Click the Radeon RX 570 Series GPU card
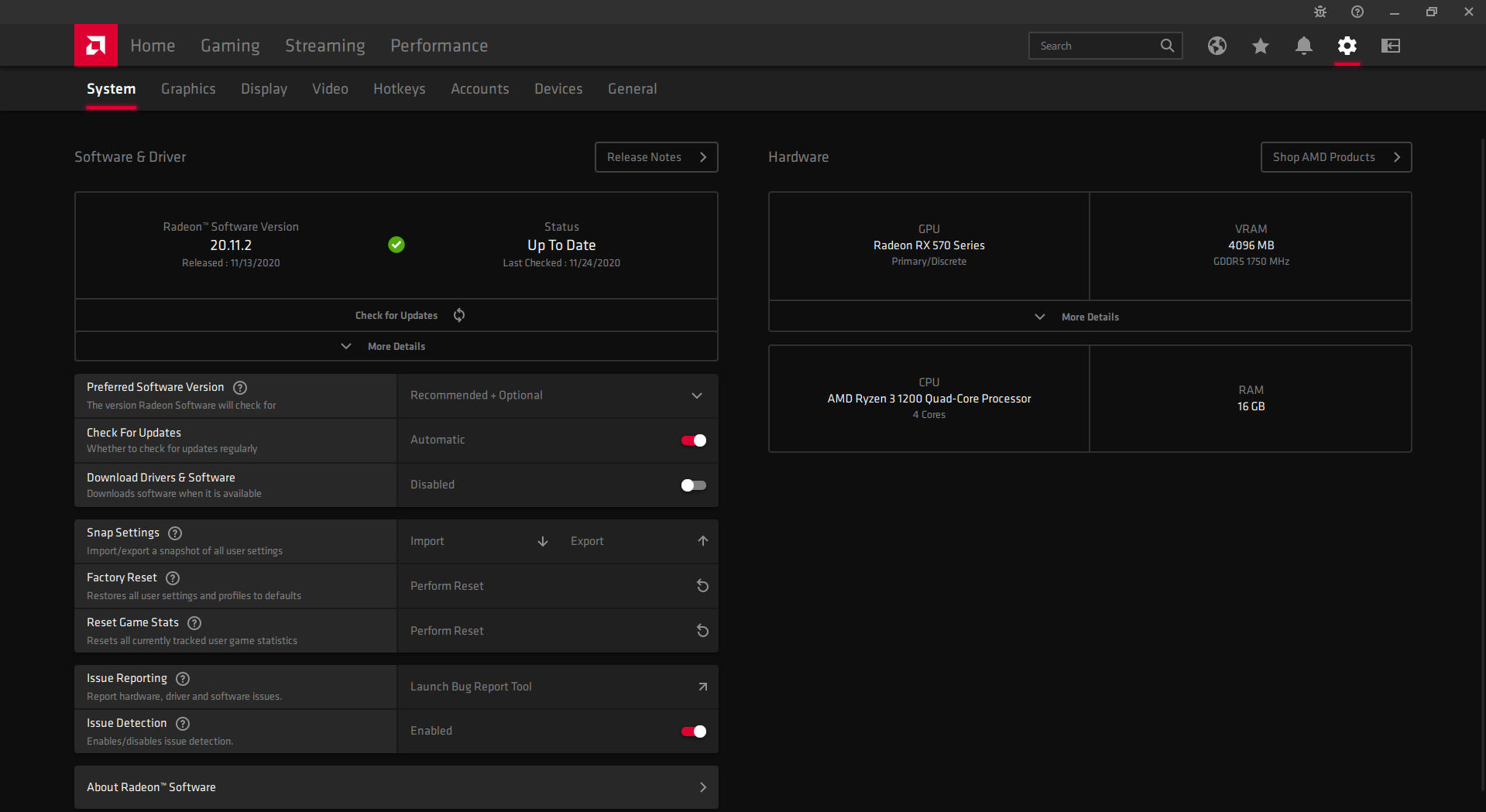1486x812 pixels. tap(929, 246)
